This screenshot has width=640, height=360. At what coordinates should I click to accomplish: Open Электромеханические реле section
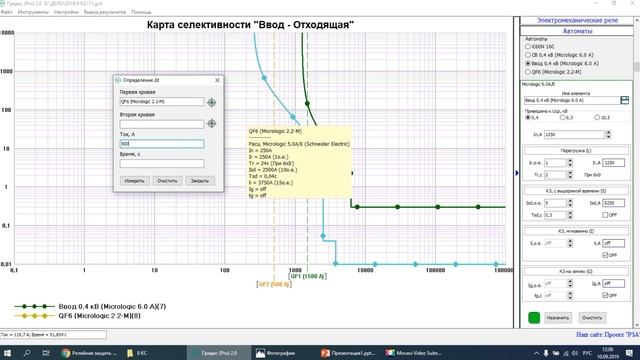577,20
